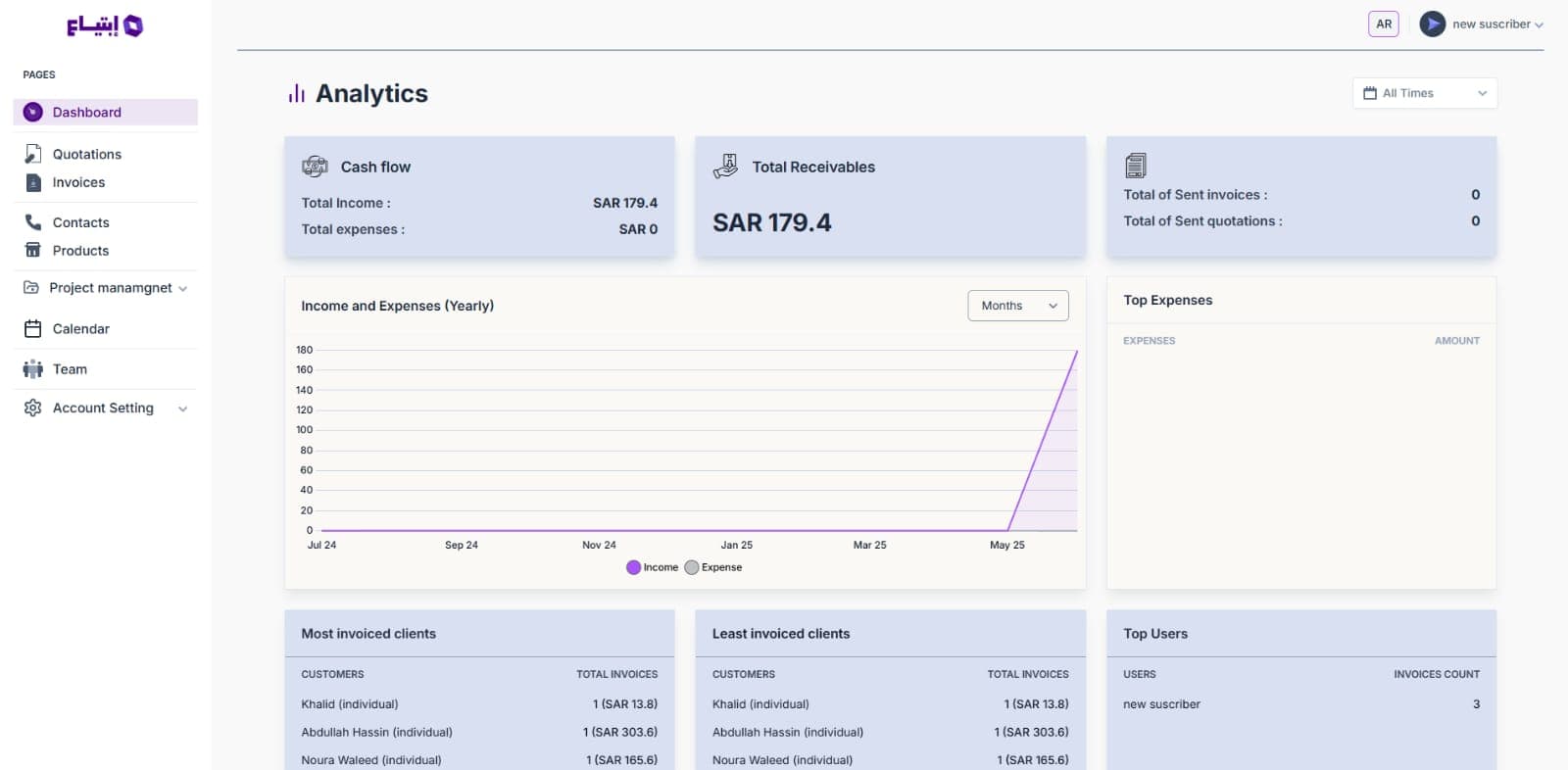
Task: Open the All Times date filter dropdown
Action: pos(1424,93)
